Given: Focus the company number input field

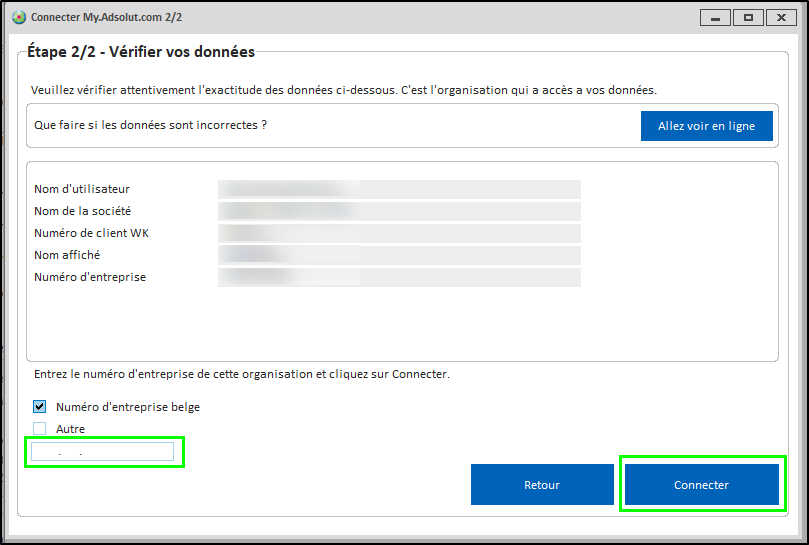Looking at the screenshot, I should (103, 452).
